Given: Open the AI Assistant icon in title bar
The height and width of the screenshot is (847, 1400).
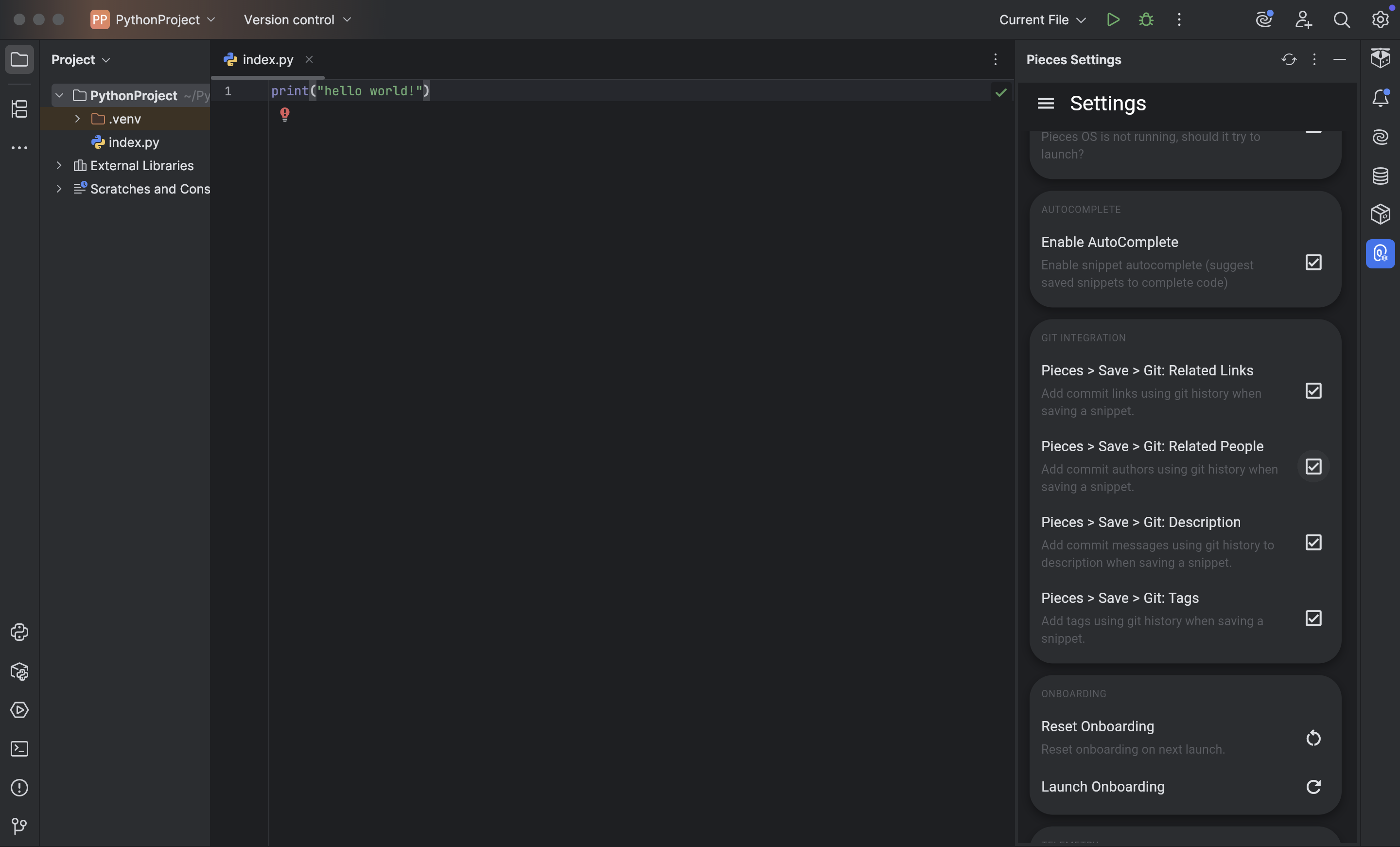Looking at the screenshot, I should point(1264,20).
